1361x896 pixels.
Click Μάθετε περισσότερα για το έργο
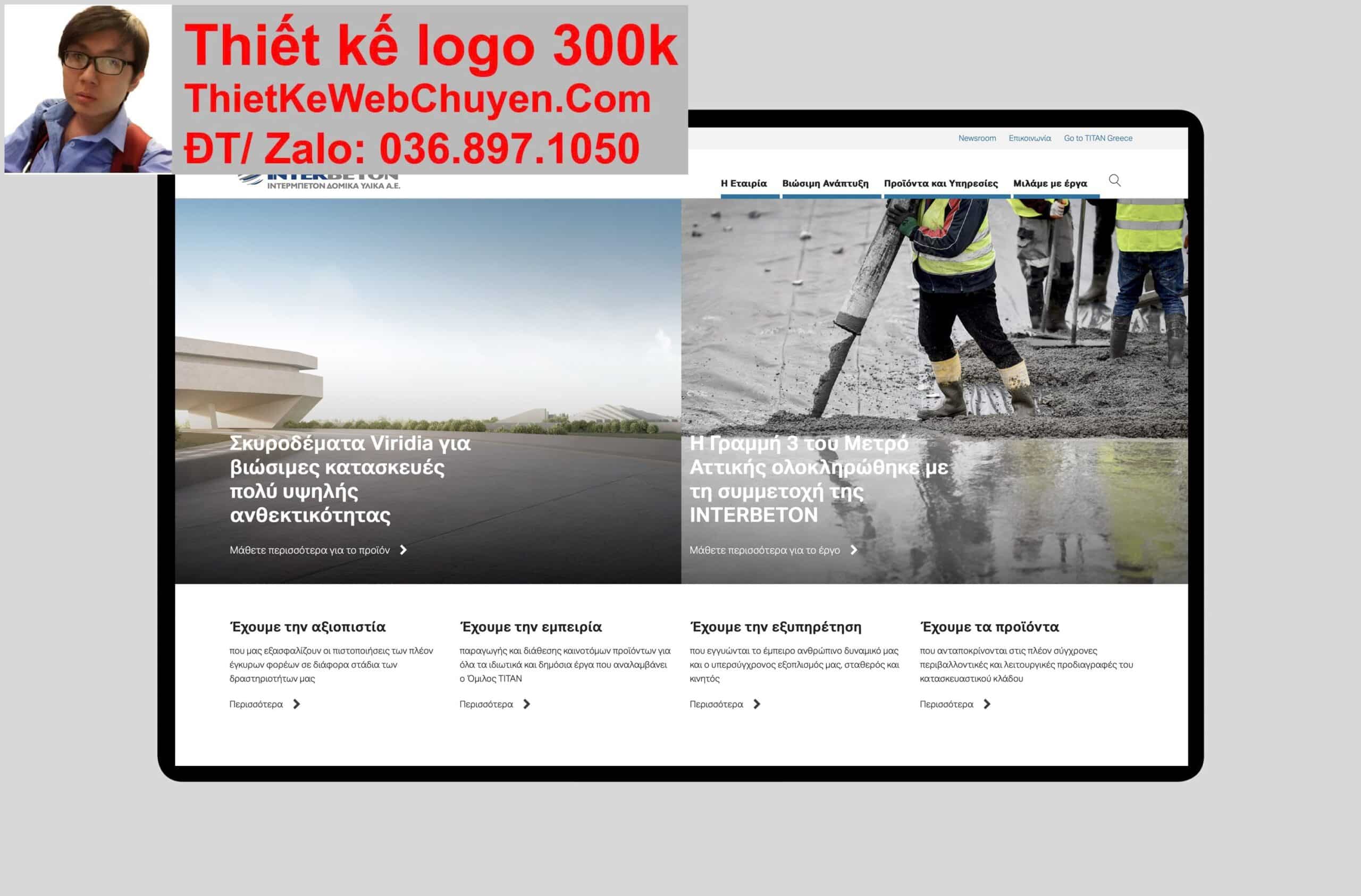coord(764,550)
